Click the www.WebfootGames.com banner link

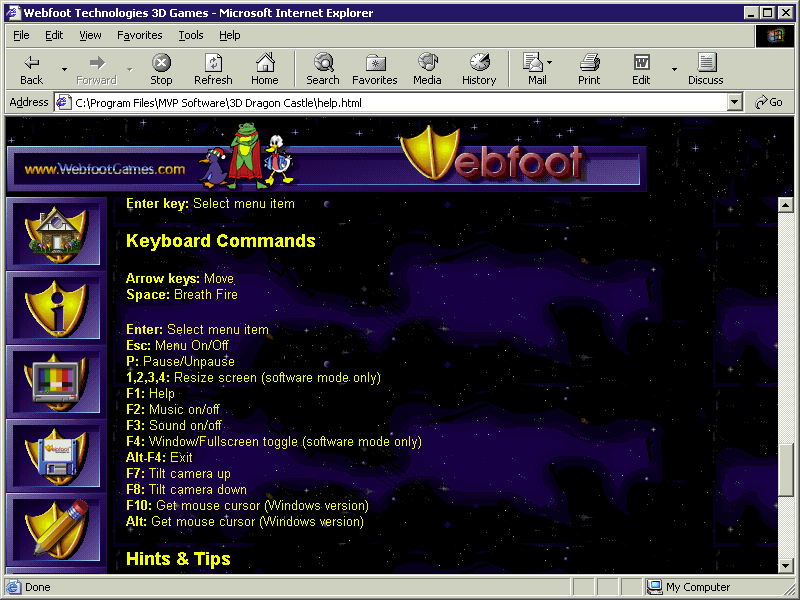(105, 169)
